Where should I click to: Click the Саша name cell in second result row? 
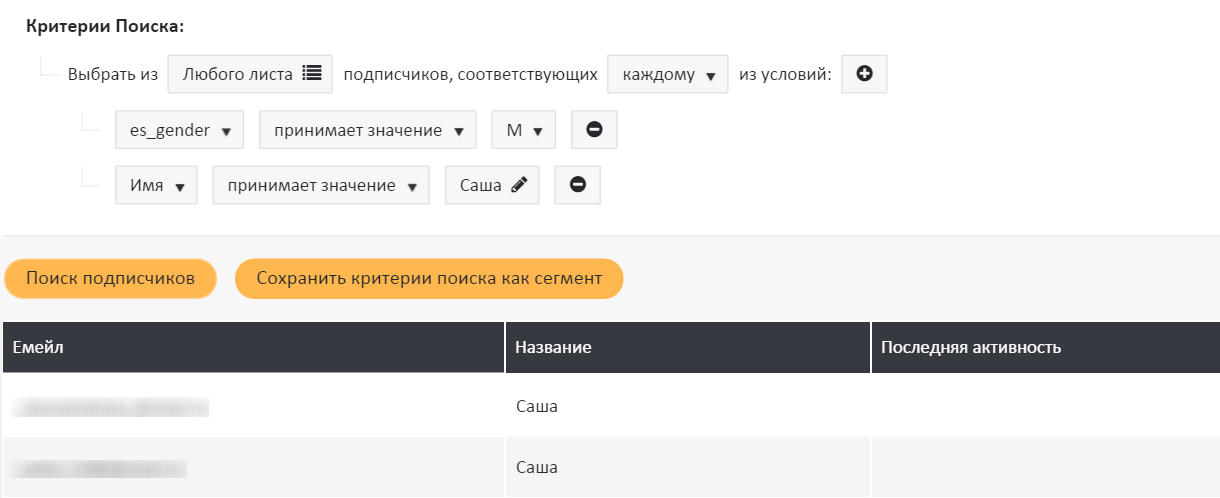coord(537,467)
